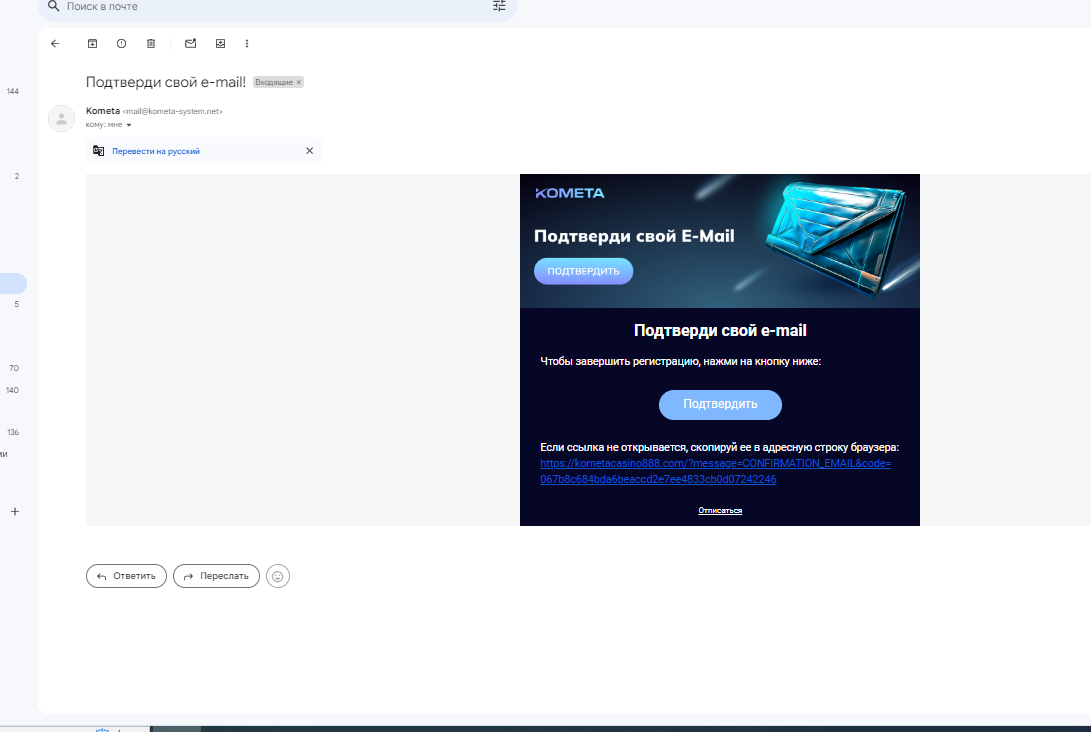Add emoji reaction with smiley icon
The height and width of the screenshot is (732, 1091).
[x=278, y=576]
